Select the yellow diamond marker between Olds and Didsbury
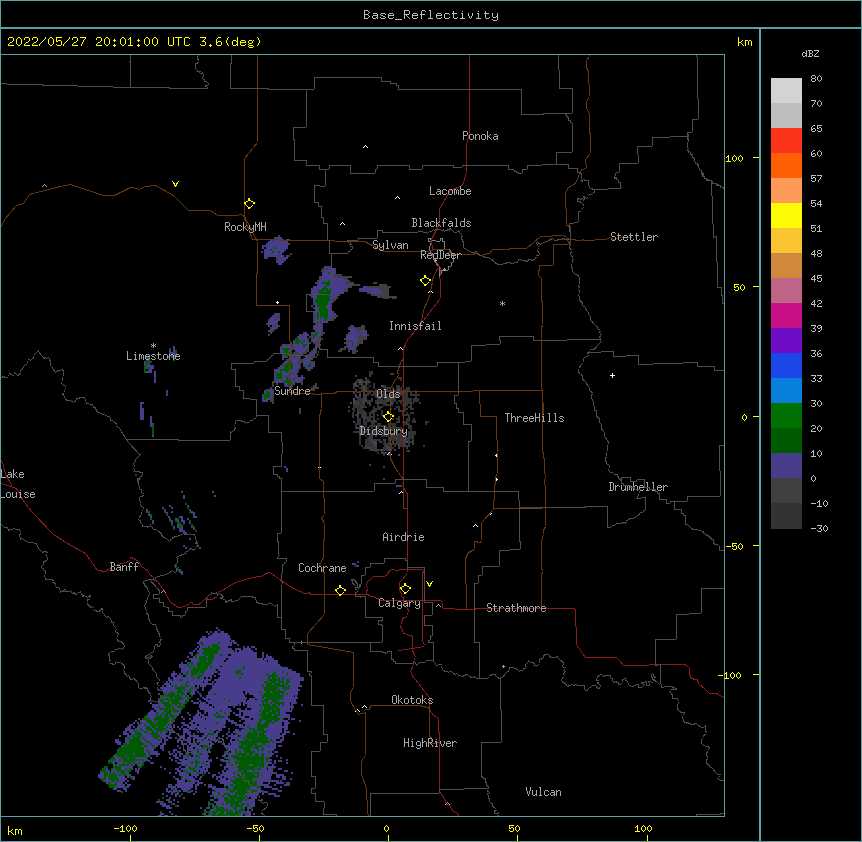Screen dimensions: 862x842 point(388,417)
